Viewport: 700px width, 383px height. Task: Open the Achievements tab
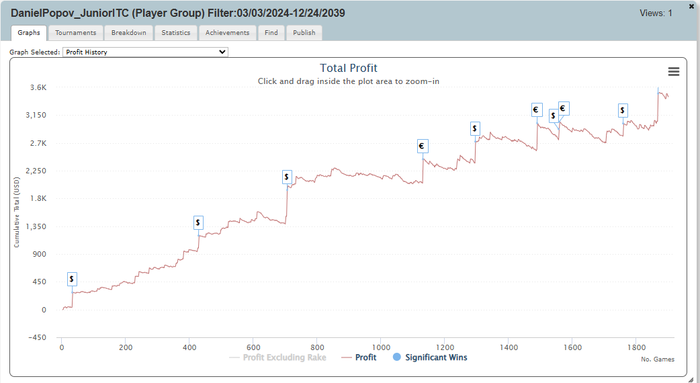227,33
